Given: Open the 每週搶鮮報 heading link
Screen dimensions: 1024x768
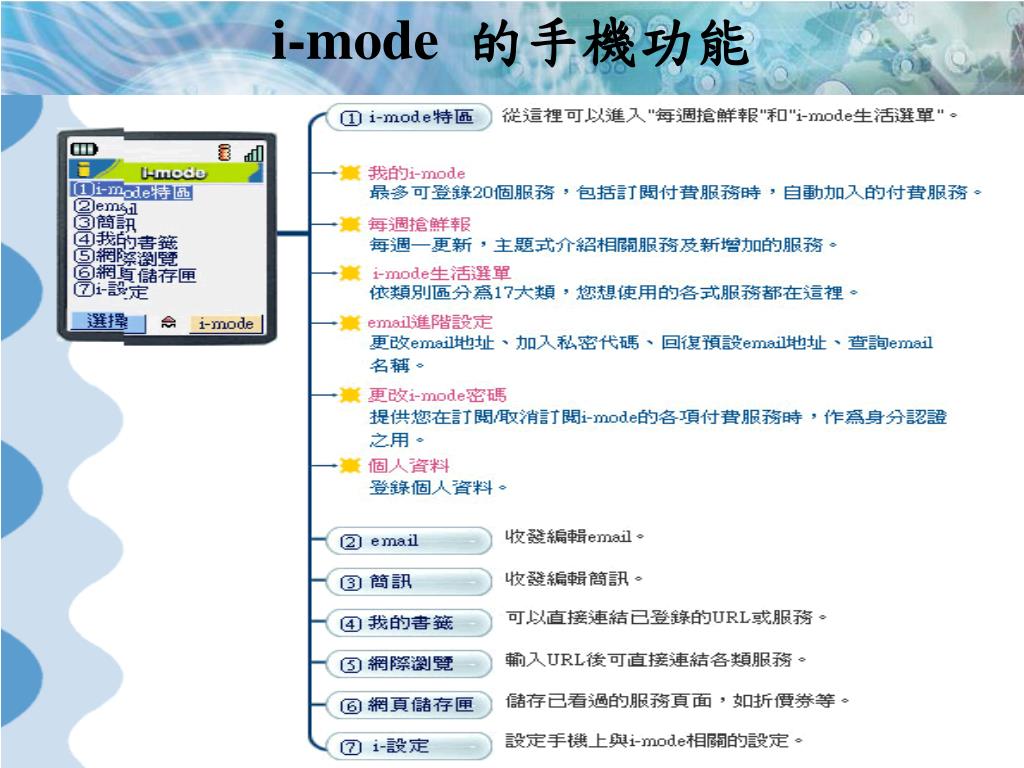Looking at the screenshot, I should 419,224.
